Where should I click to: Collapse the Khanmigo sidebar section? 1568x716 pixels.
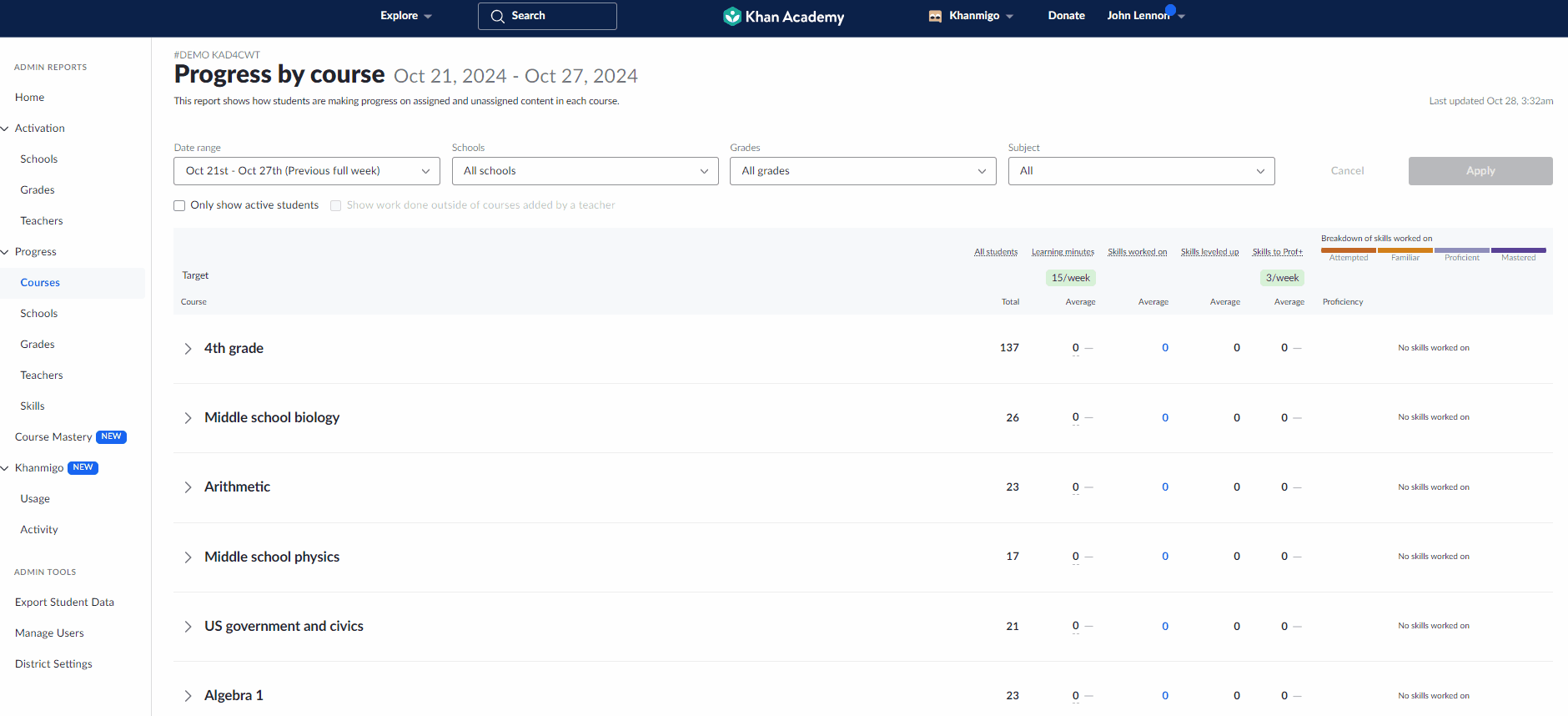[5, 468]
